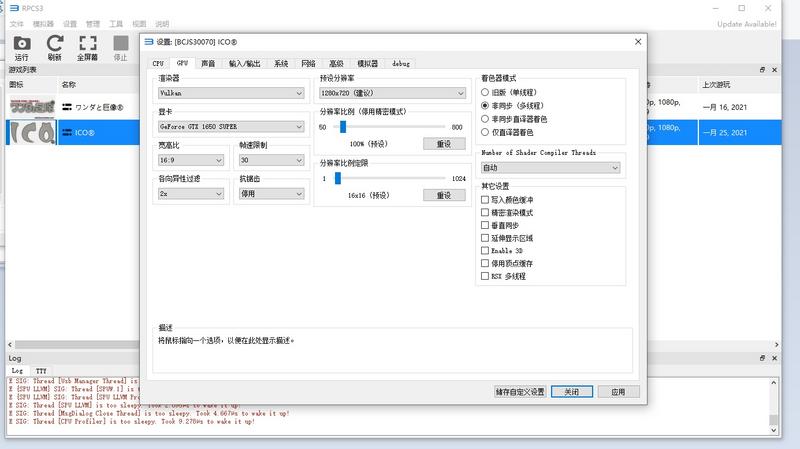Open the 帧速限制 30 dropdown
The image size is (800, 449).
pyautogui.click(x=271, y=160)
